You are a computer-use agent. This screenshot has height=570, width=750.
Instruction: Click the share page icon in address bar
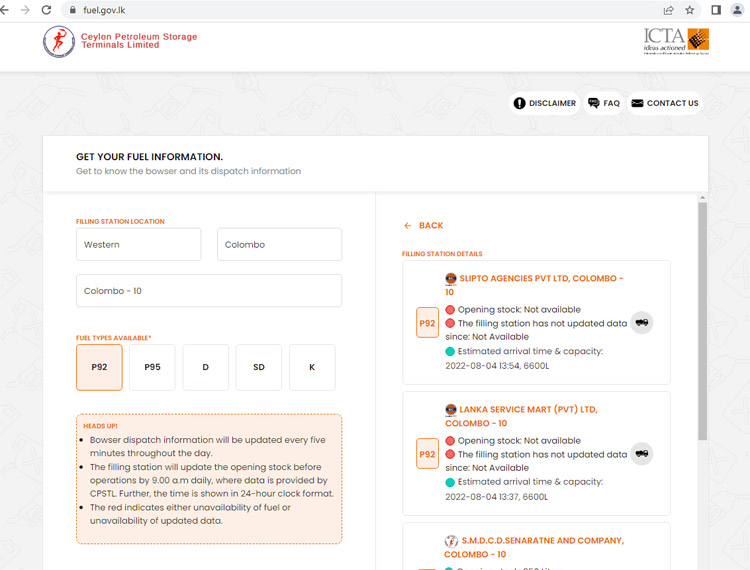(669, 10)
